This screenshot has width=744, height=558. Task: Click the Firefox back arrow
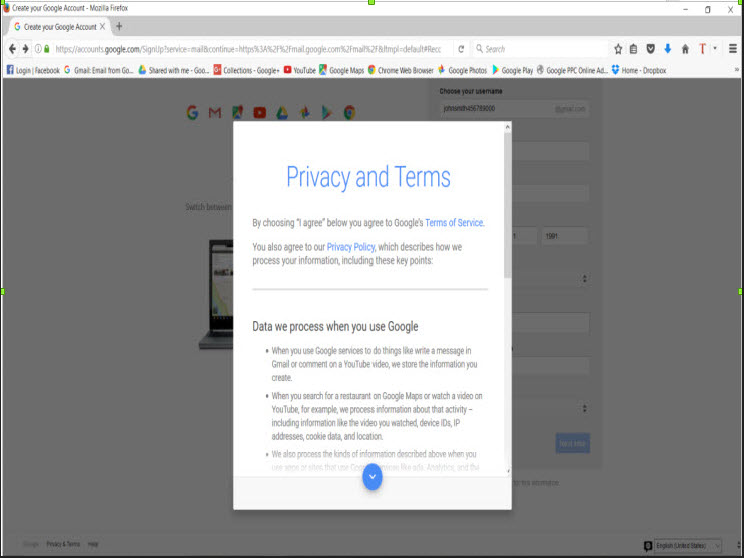(x=13, y=48)
